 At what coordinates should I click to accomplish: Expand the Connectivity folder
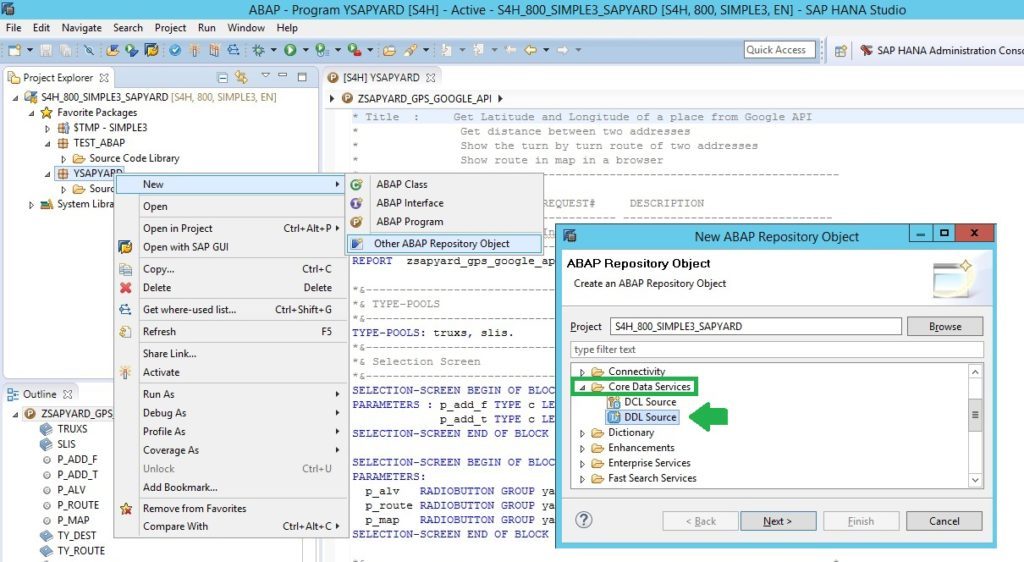pos(582,372)
